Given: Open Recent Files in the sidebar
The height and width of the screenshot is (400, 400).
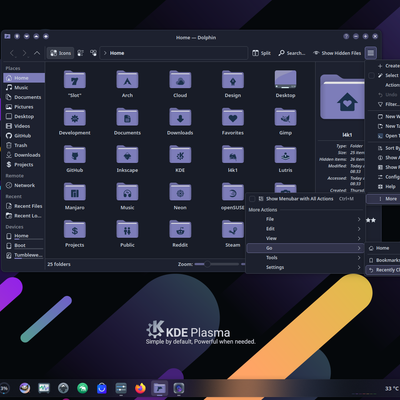Looking at the screenshot, I should [x=24, y=206].
